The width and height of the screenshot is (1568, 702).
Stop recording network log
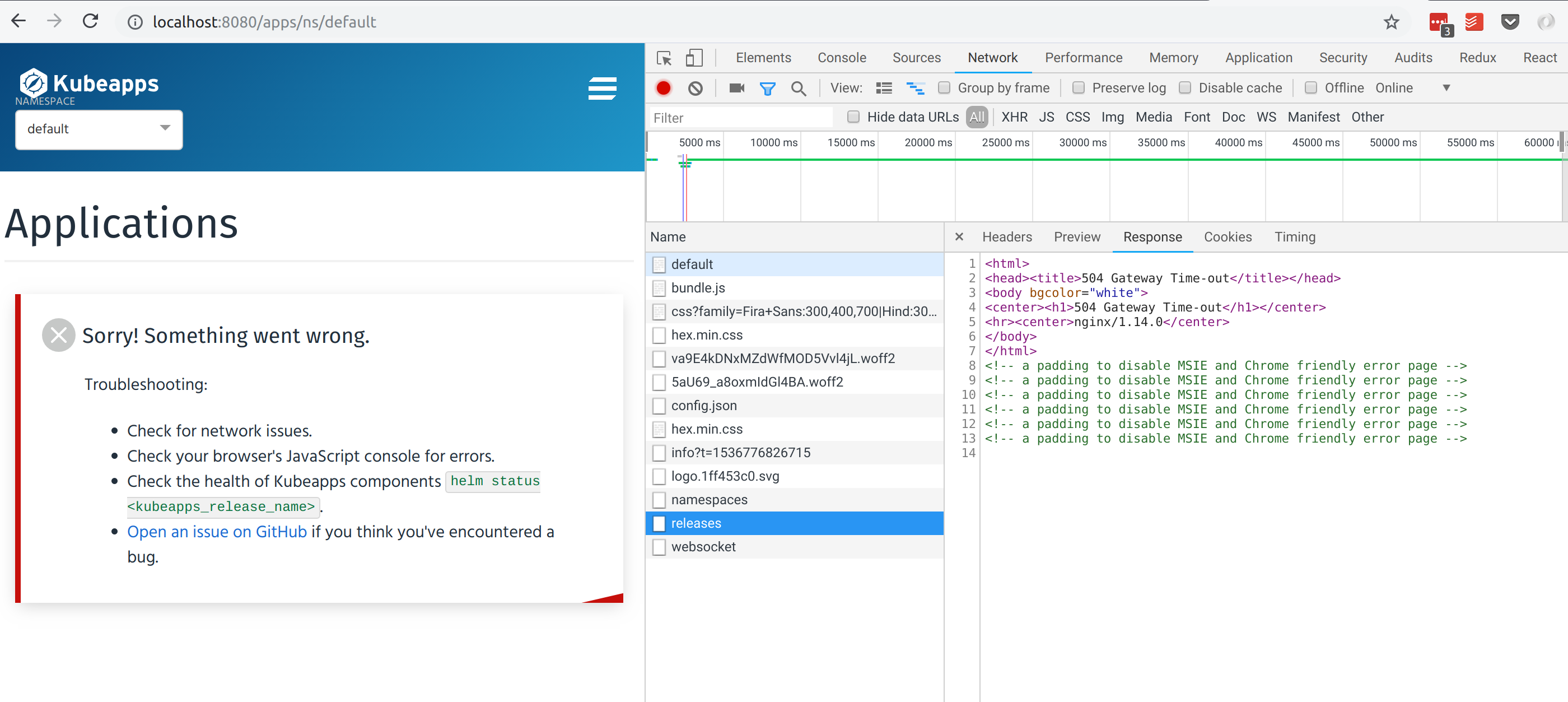[664, 87]
